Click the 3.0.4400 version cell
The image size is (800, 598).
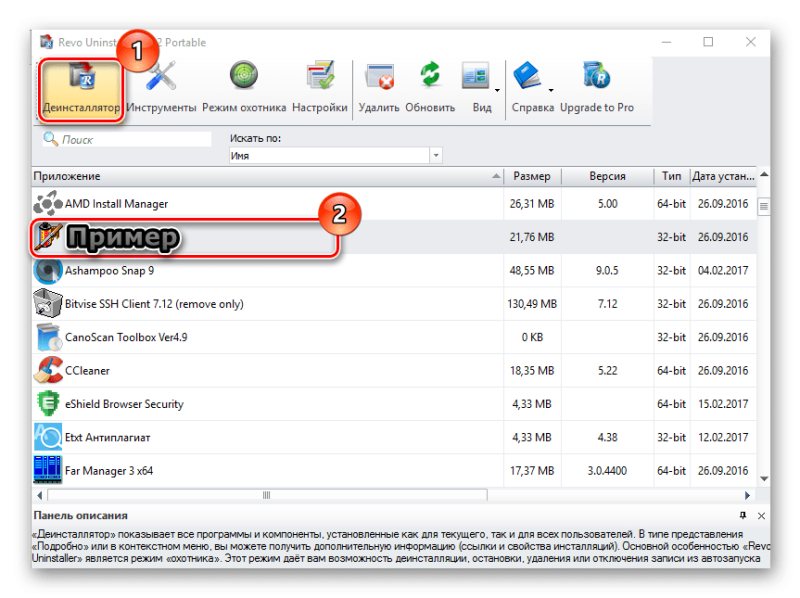point(607,470)
